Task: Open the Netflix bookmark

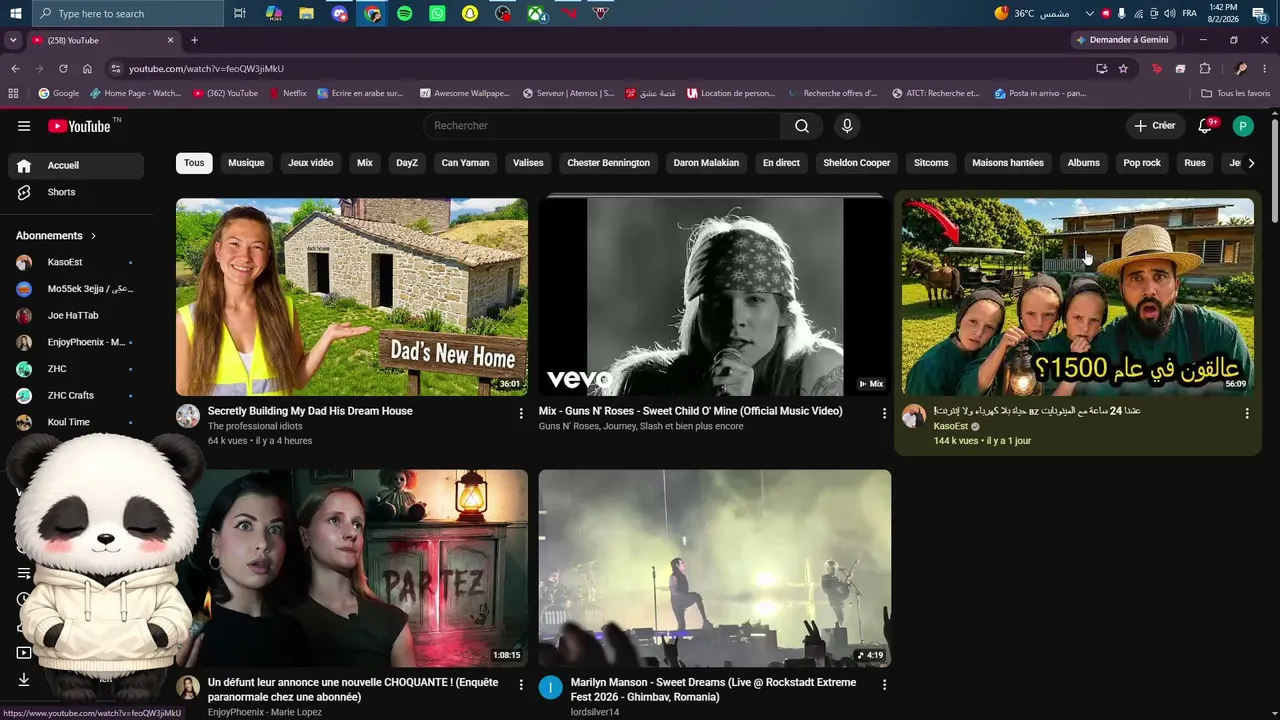Action: pyautogui.click(x=288, y=93)
